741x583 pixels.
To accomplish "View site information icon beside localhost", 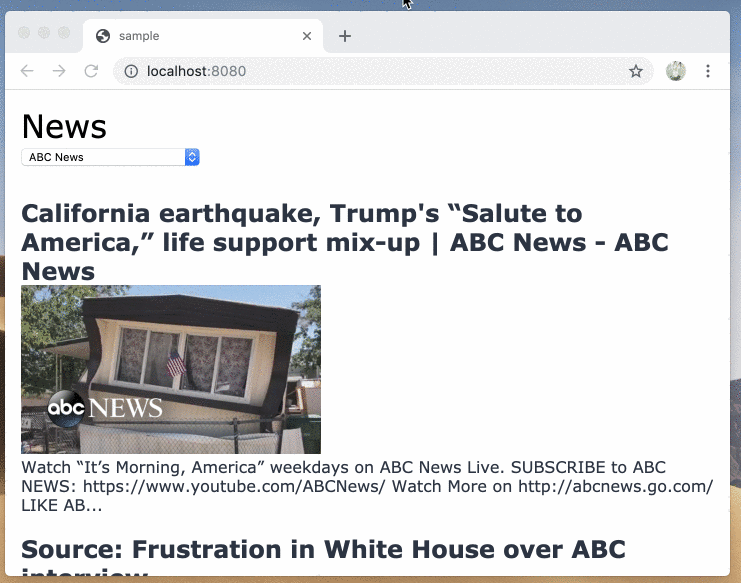I will pos(131,71).
